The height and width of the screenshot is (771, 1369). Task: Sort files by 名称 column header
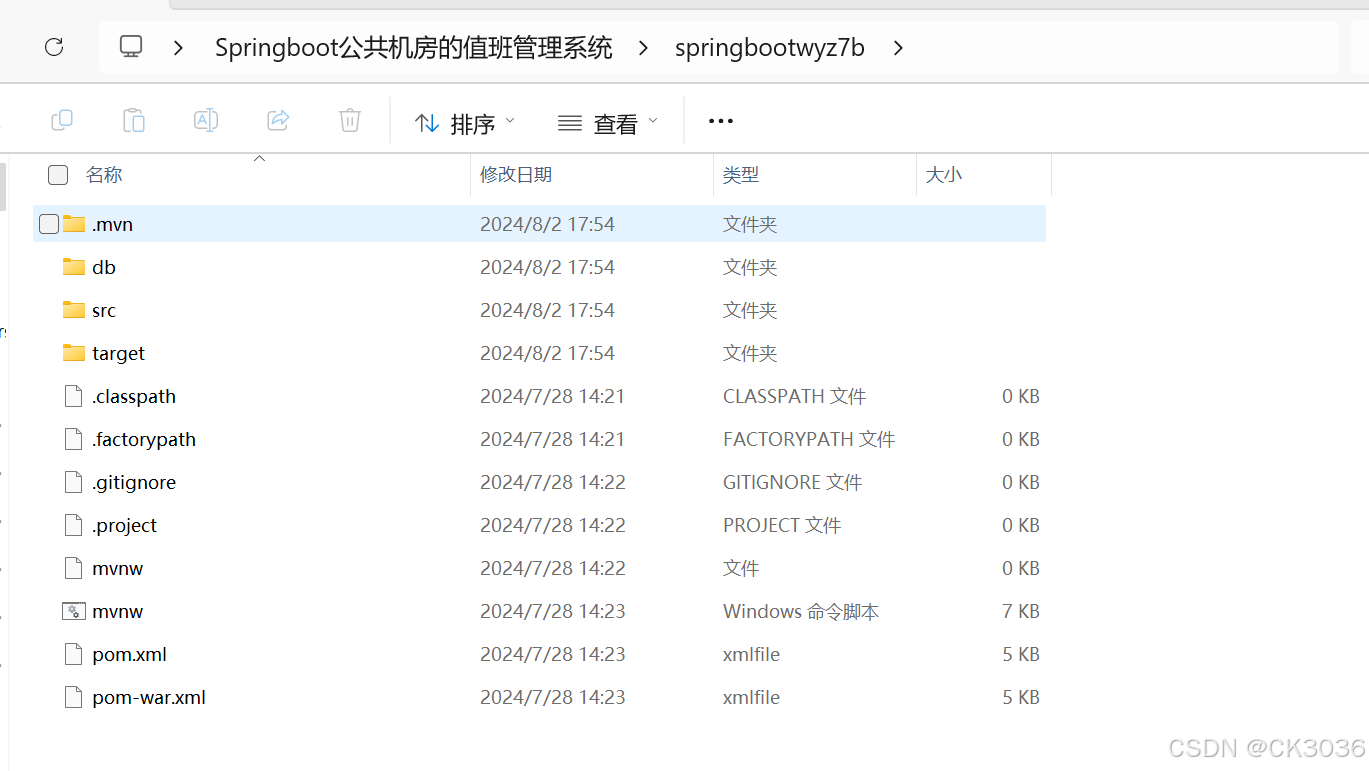103,173
